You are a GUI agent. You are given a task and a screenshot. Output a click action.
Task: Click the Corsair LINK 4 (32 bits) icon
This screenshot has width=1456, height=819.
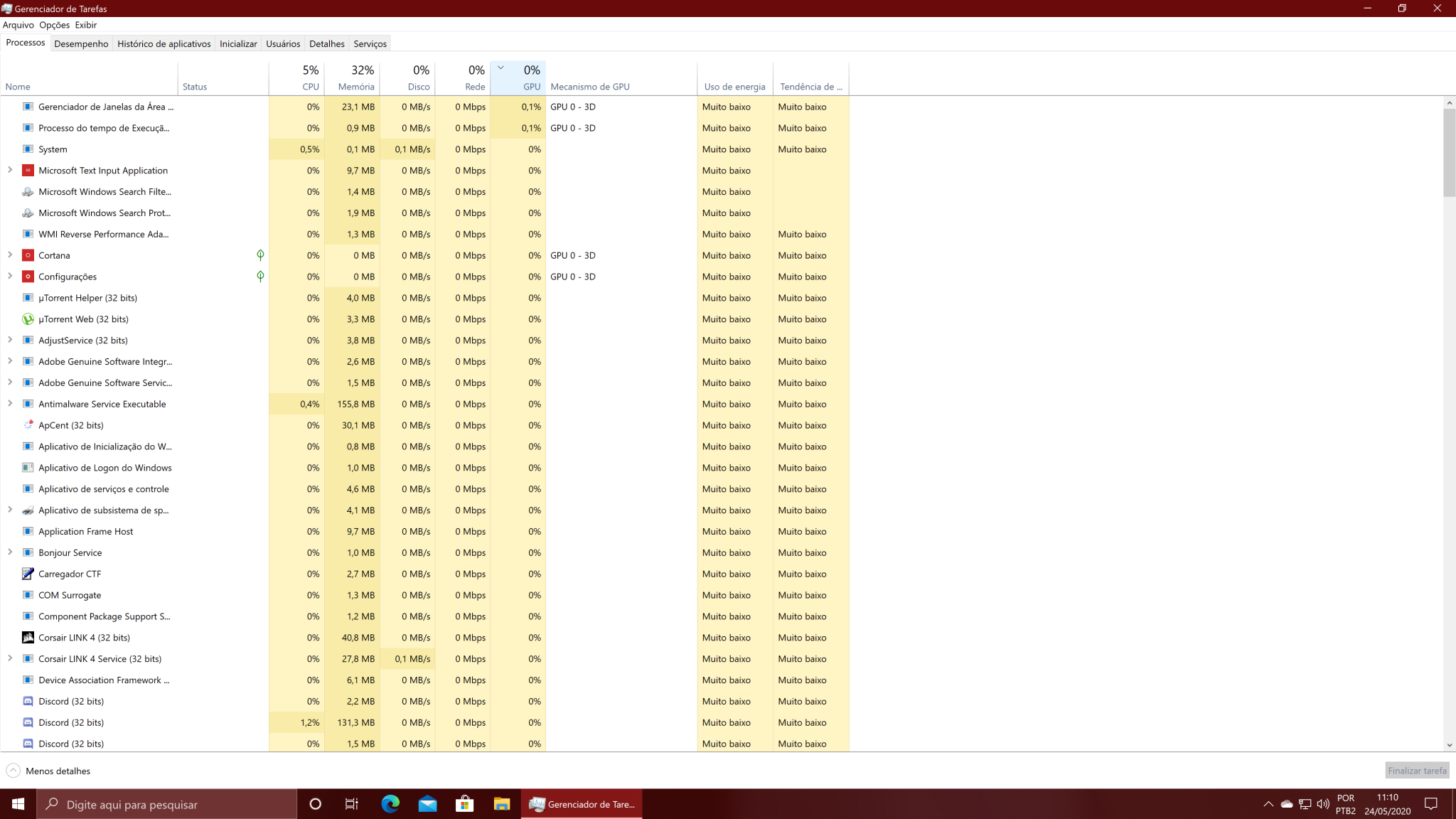point(28,638)
